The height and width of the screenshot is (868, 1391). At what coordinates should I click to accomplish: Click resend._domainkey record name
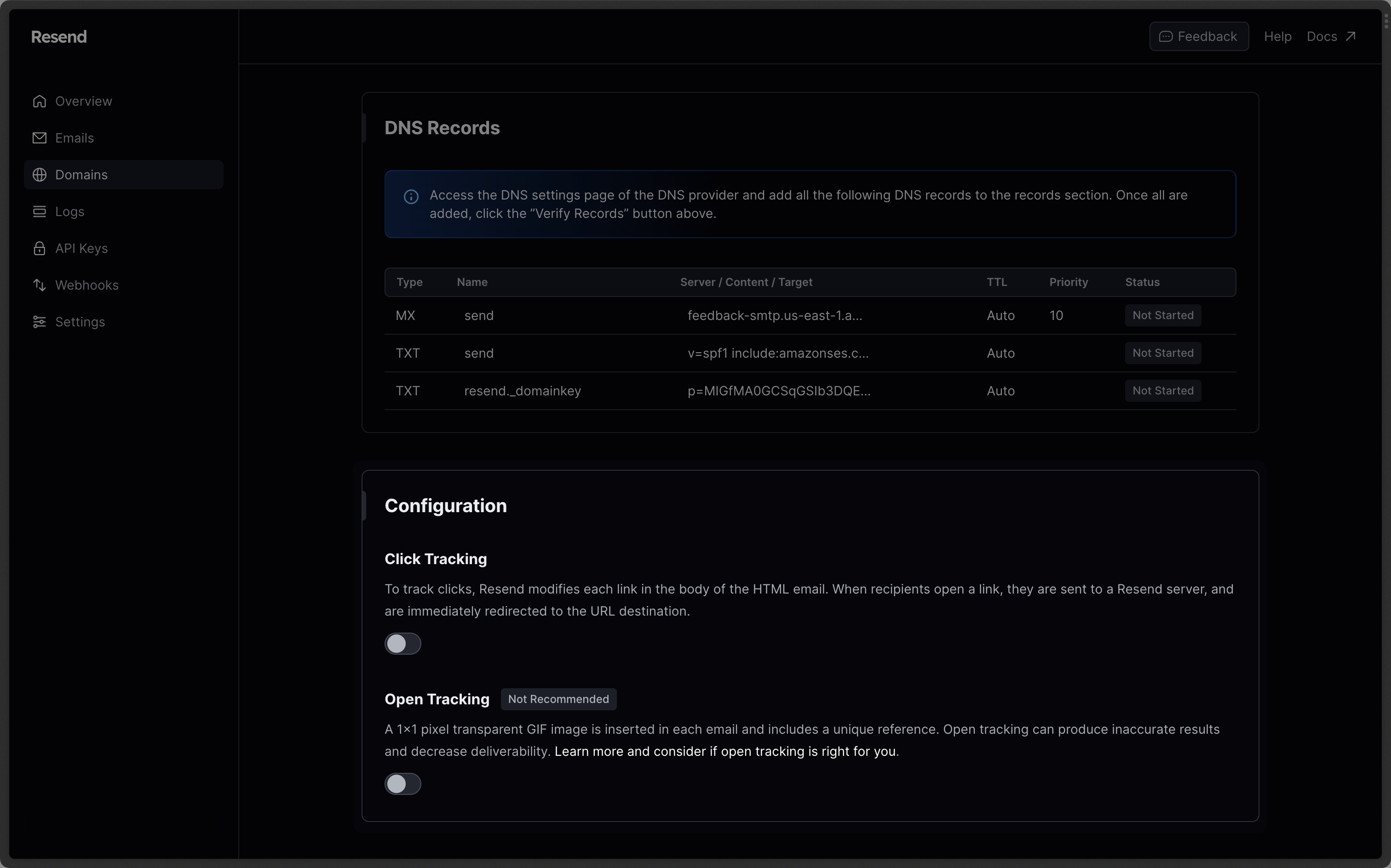click(522, 391)
